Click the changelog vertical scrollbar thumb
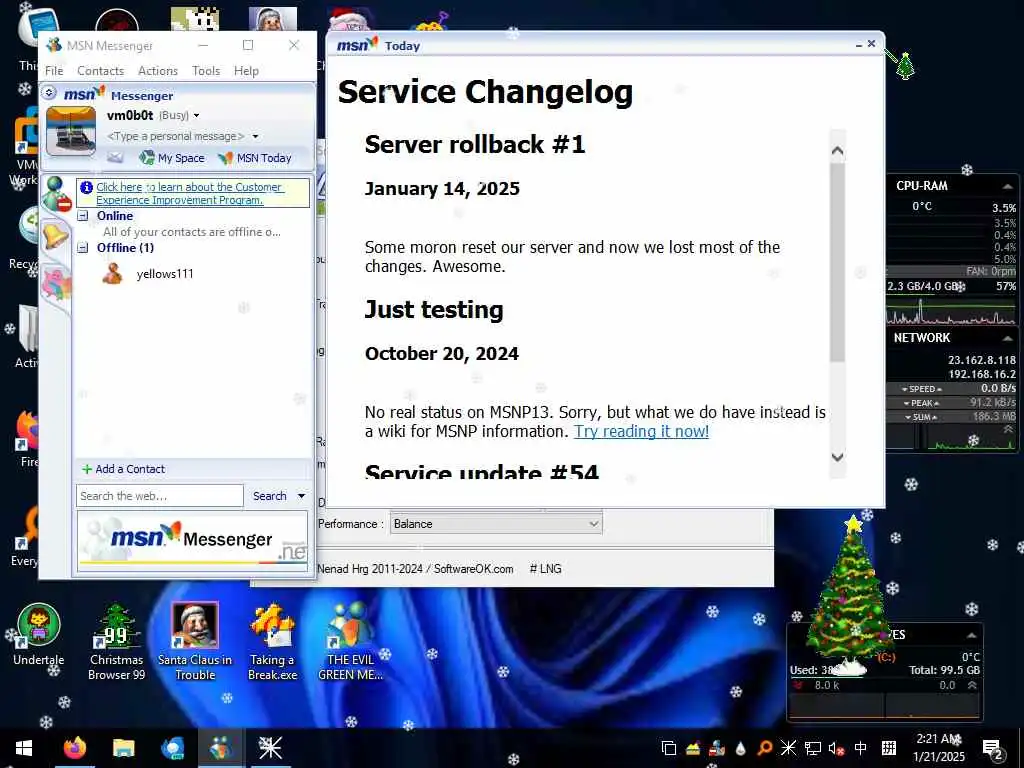1024x768 pixels. 837,261
